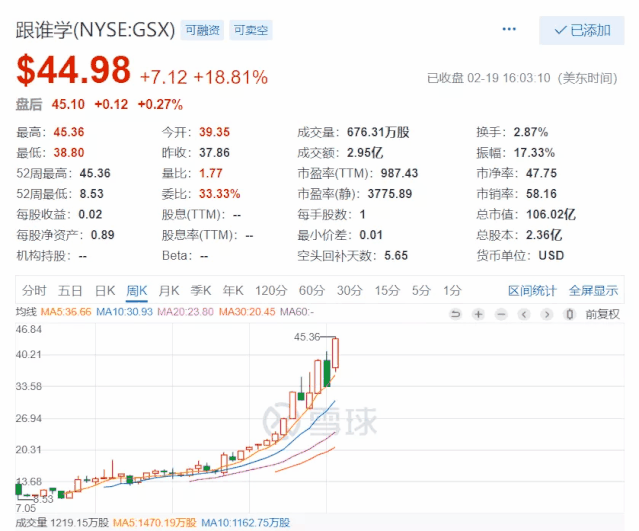639x531 pixels.
Task: Click the chart reset undo icon
Action: pos(456,314)
